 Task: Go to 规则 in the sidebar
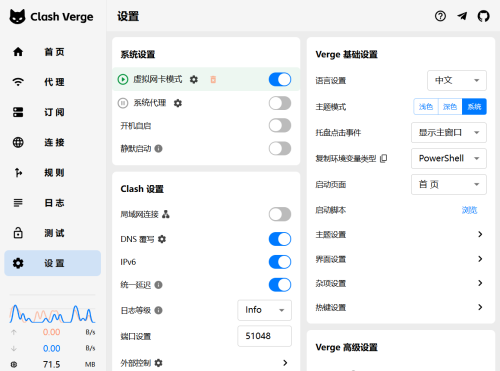pos(53,172)
